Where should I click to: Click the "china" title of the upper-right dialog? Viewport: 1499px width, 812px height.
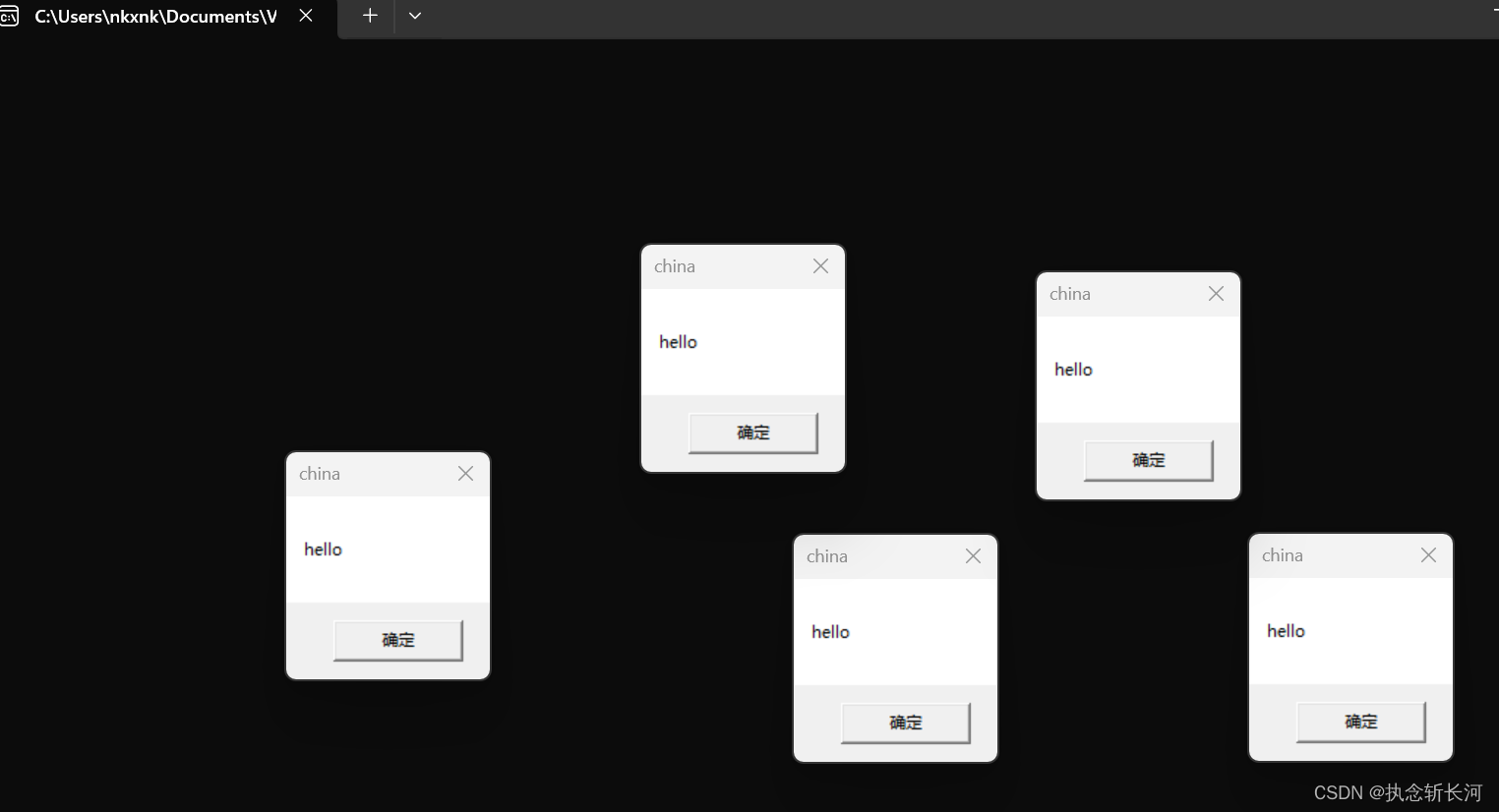tap(1070, 294)
